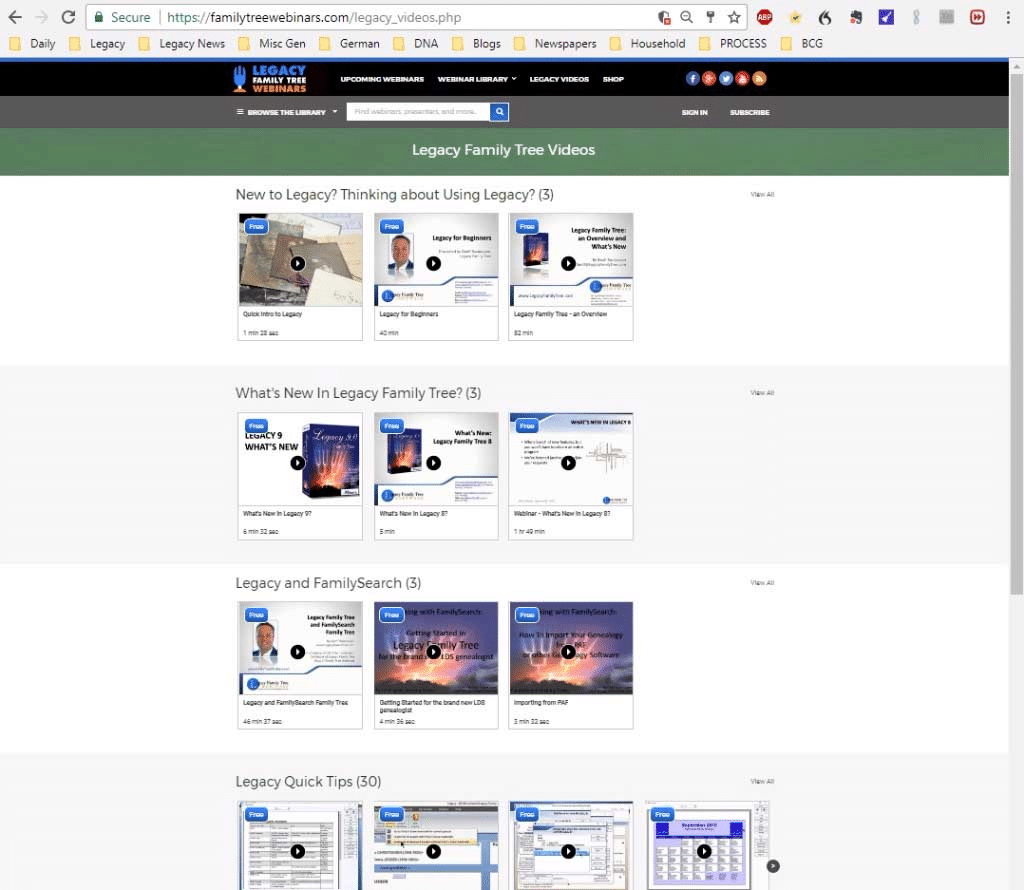
Task: Play the What's New in Legacy 8 five-minute video
Action: tap(434, 462)
